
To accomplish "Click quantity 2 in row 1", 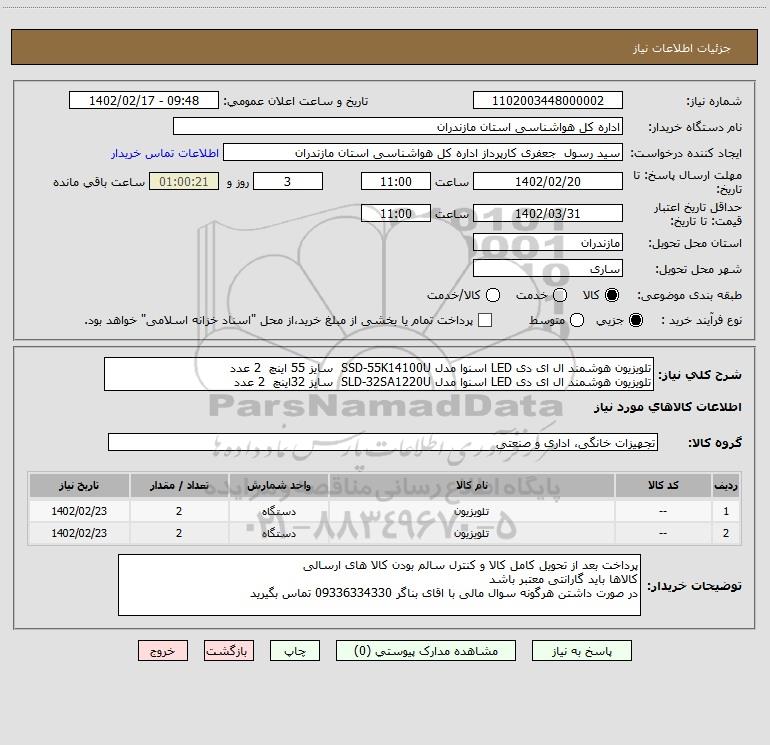I will pos(179,511).
